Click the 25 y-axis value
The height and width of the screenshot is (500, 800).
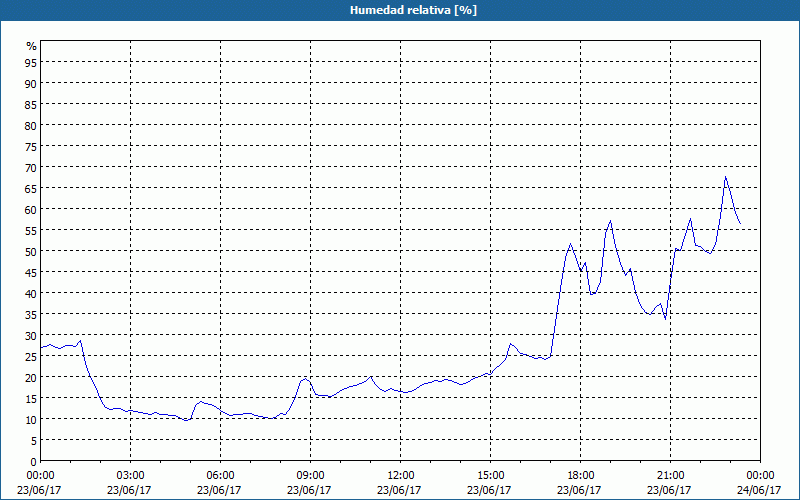coord(31,356)
